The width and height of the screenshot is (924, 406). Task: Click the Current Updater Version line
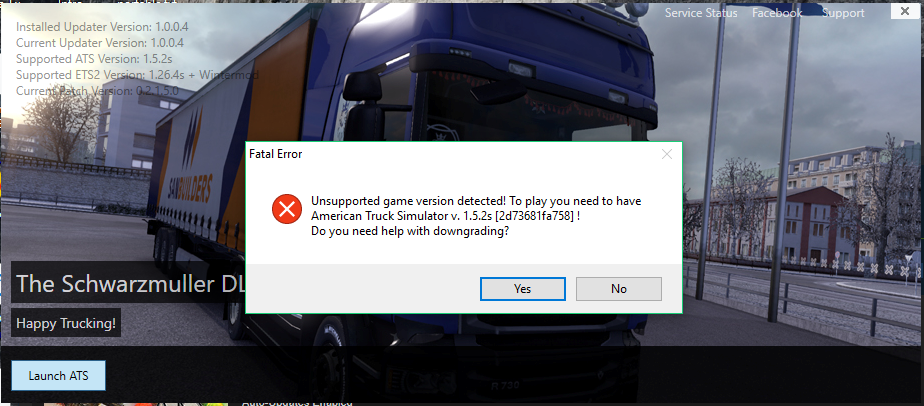100,42
